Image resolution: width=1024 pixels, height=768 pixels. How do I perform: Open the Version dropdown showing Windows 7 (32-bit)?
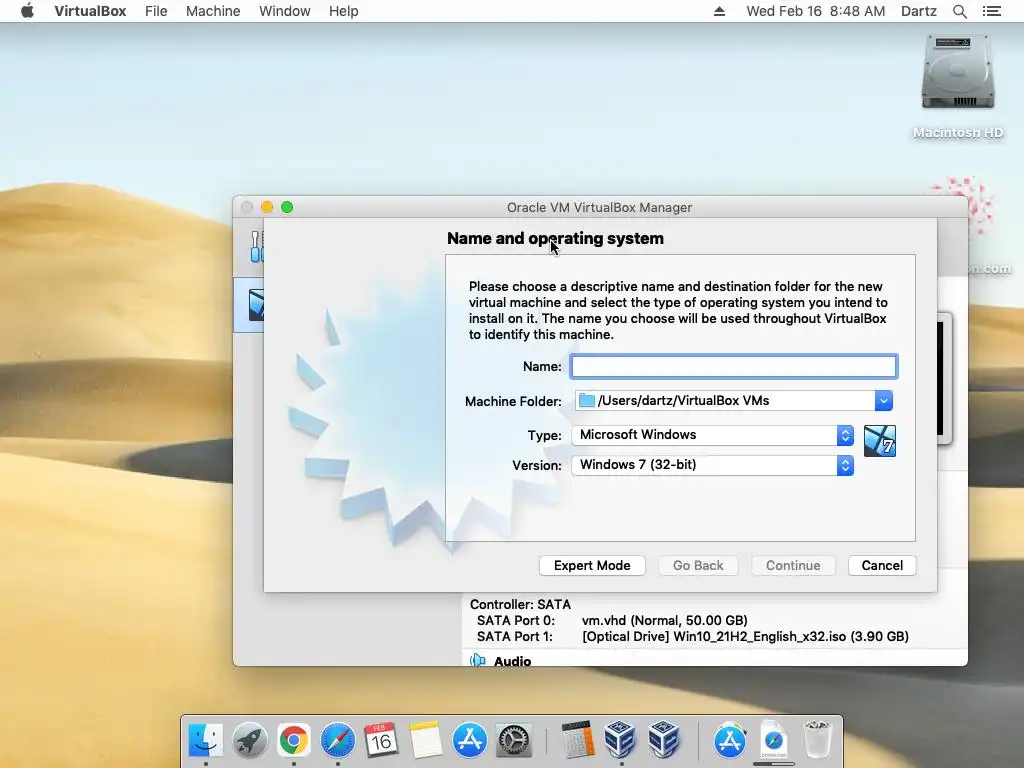[712, 465]
